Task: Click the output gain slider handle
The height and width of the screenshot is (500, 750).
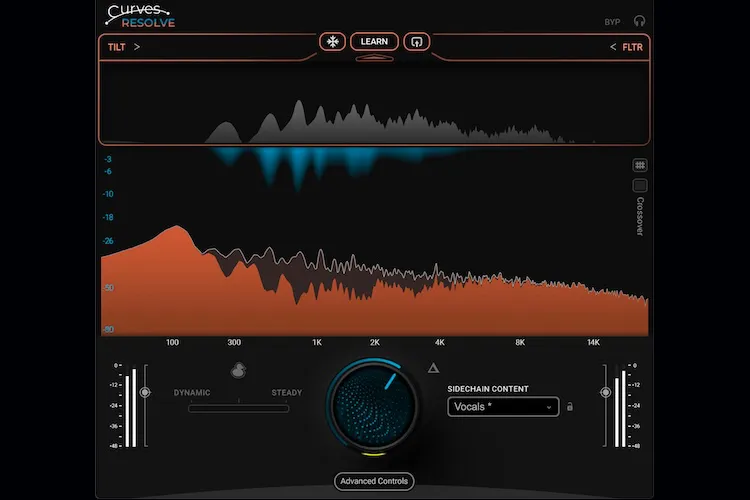Action: point(606,392)
